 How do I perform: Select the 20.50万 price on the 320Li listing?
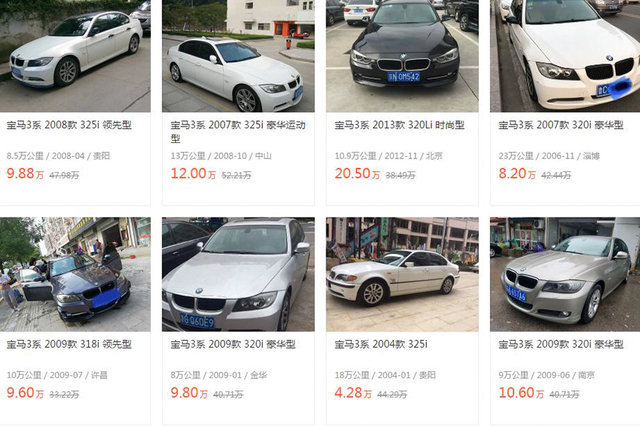pyautogui.click(x=357, y=173)
